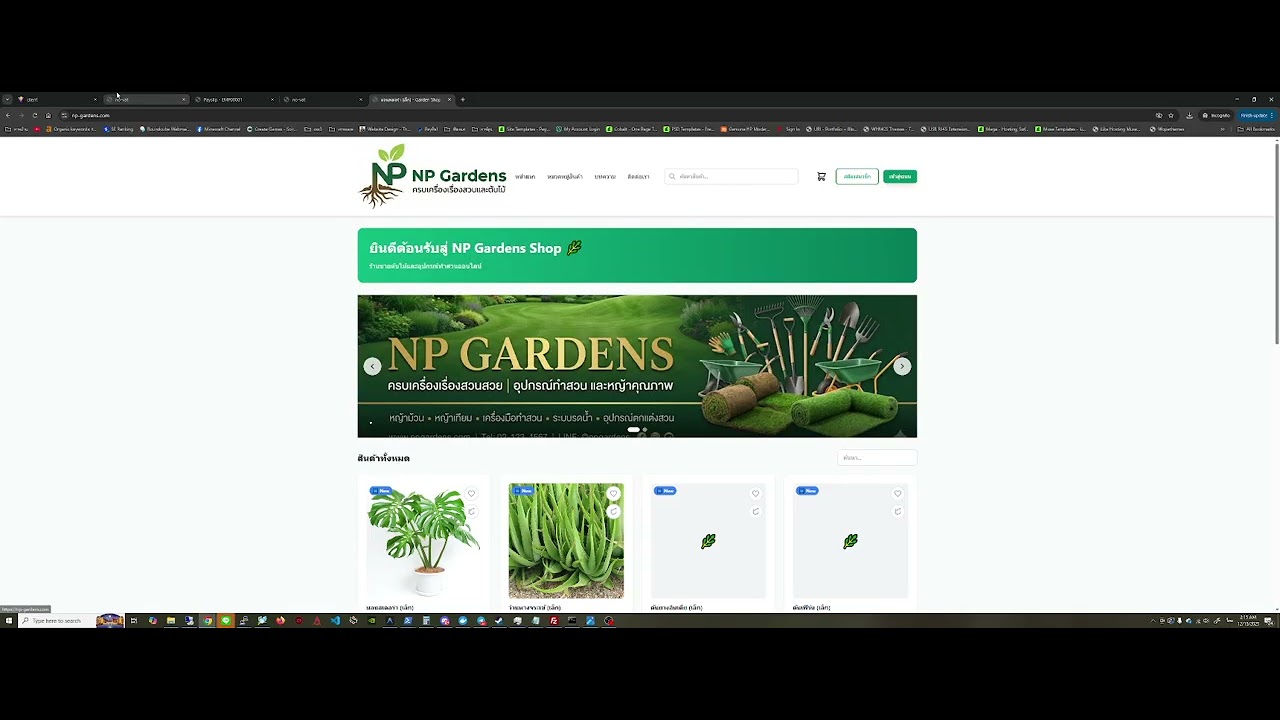
Task: Open the shopping cart icon
Action: (821, 177)
